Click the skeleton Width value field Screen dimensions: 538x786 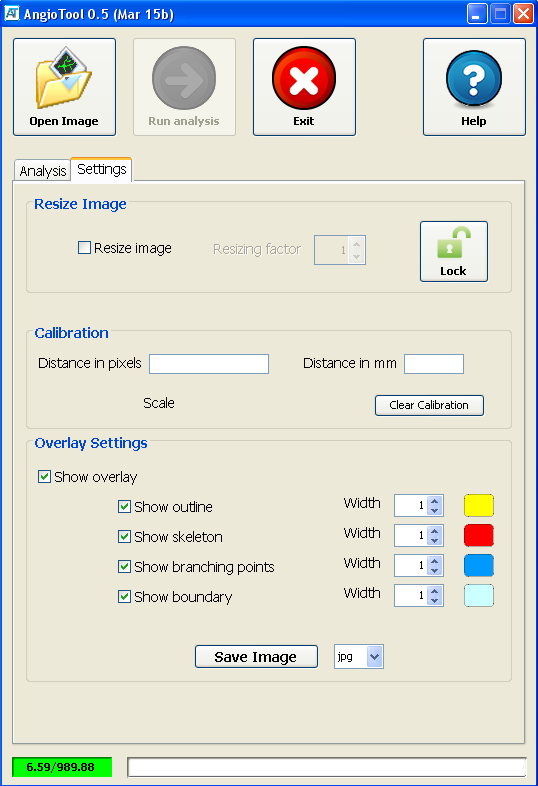pos(411,535)
